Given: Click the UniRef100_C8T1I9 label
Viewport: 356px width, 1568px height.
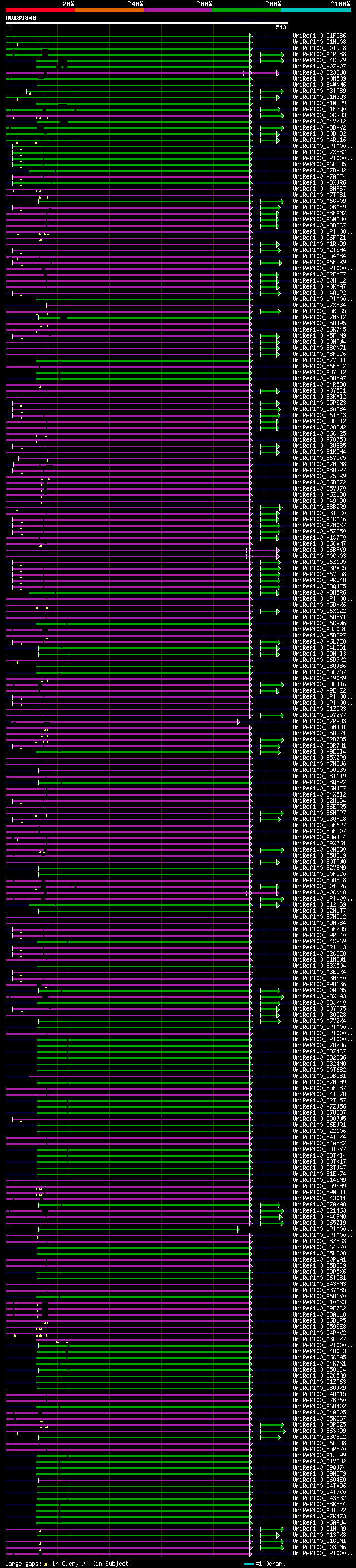Looking at the screenshot, I should [319, 776].
